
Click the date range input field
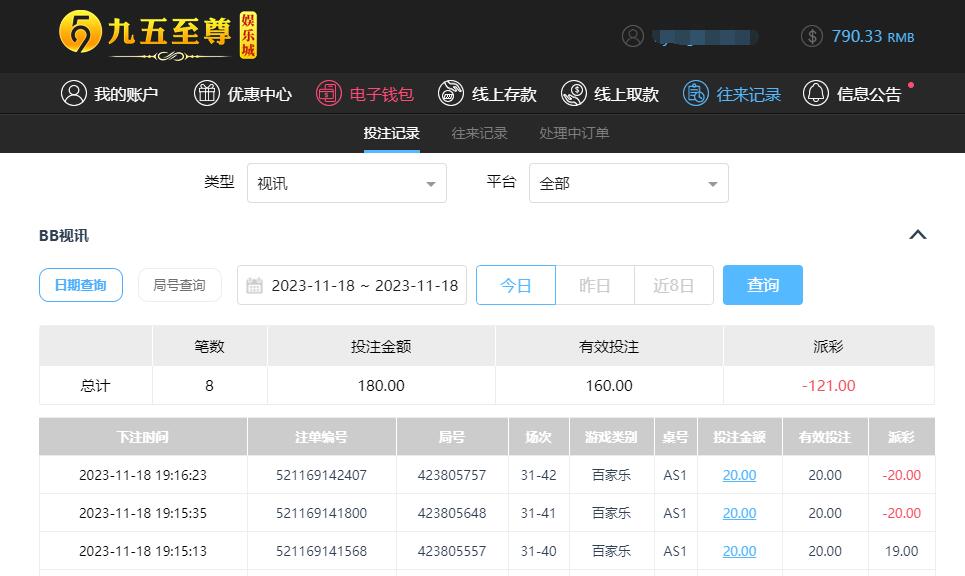pyautogui.click(x=352, y=285)
